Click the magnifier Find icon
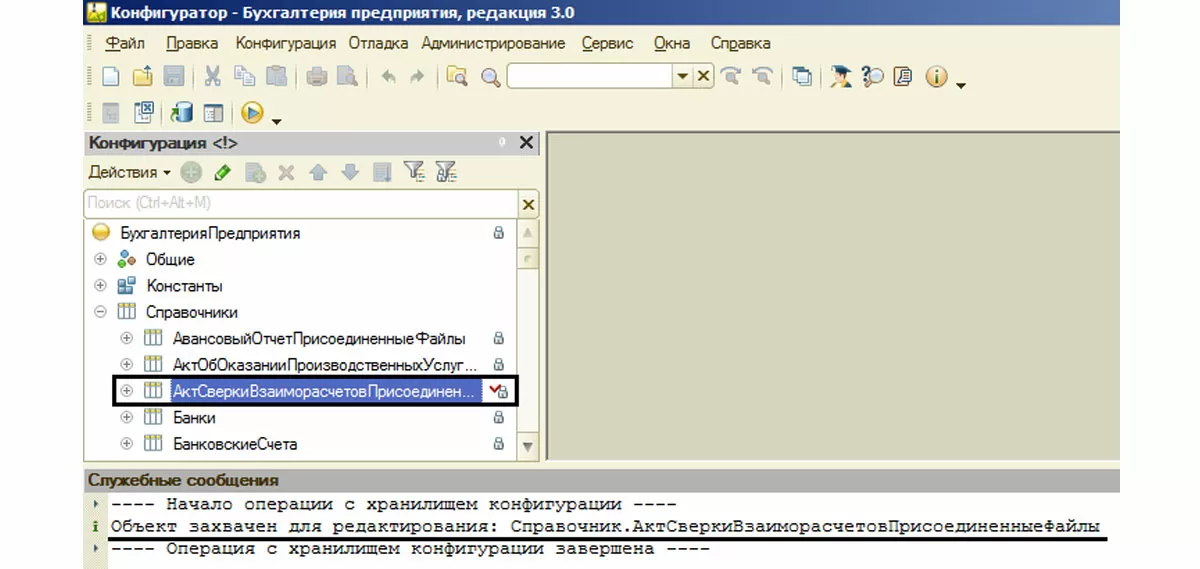 (x=490, y=77)
